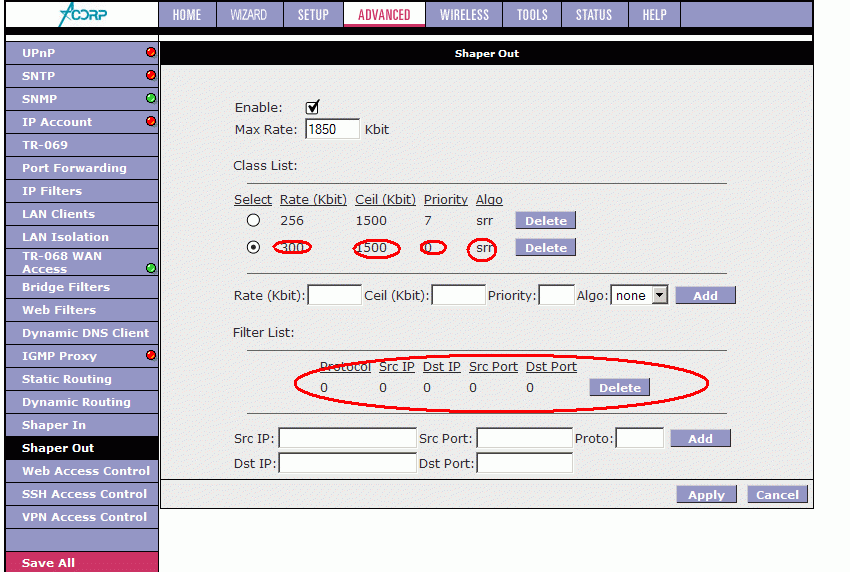Viewport: 850px width, 572px height.
Task: Open VPN Access Control
Action: 82,517
